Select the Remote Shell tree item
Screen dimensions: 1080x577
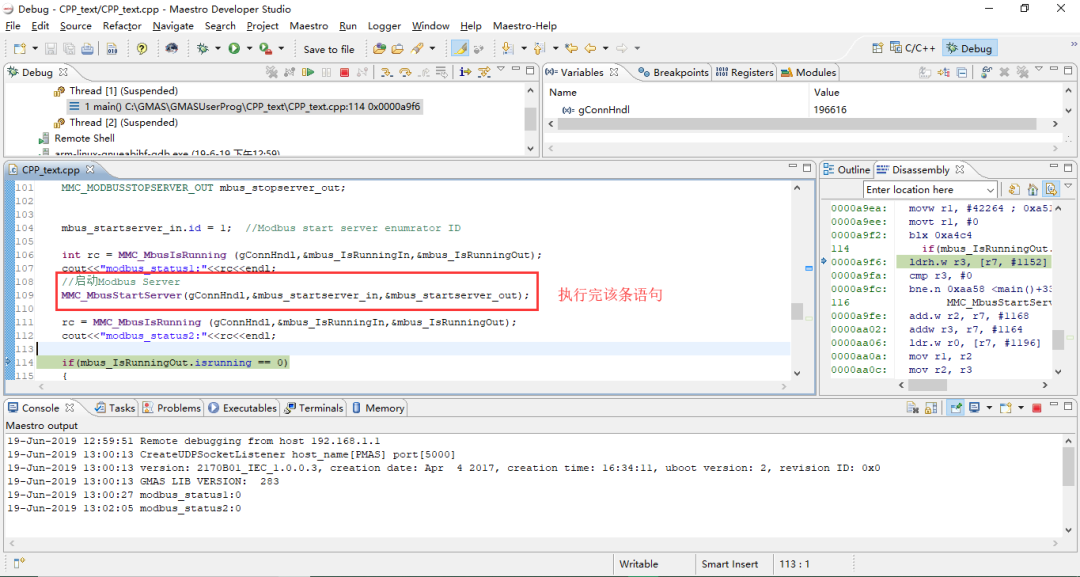pos(78,138)
